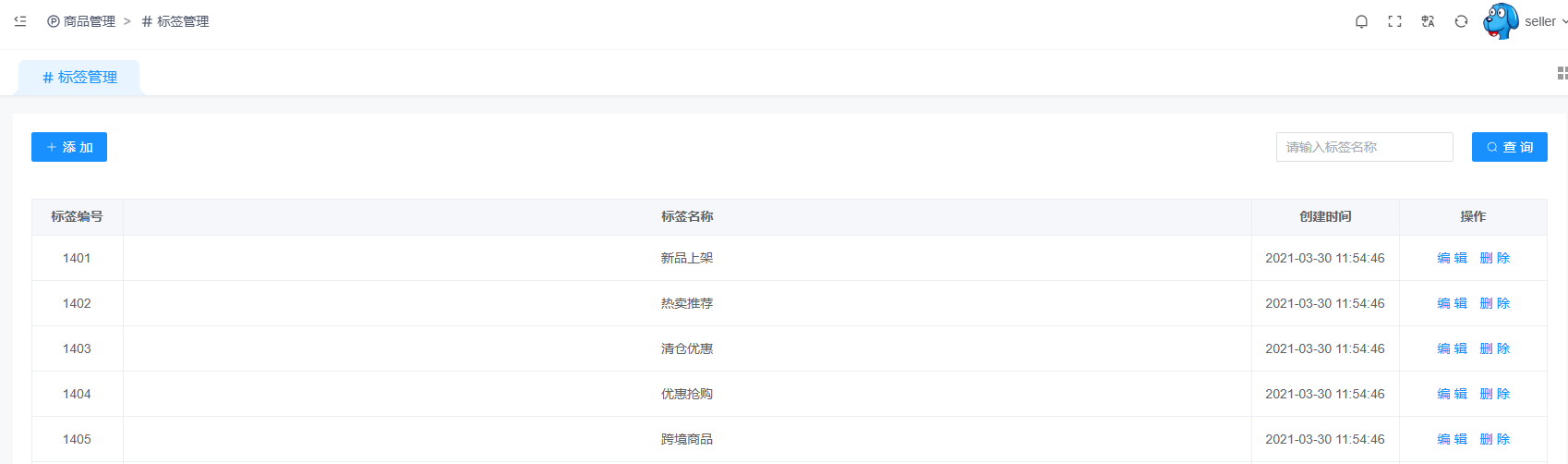Viewport: 1568px width, 464px height.
Task: Toggle fullscreen mode icon
Action: [1394, 21]
